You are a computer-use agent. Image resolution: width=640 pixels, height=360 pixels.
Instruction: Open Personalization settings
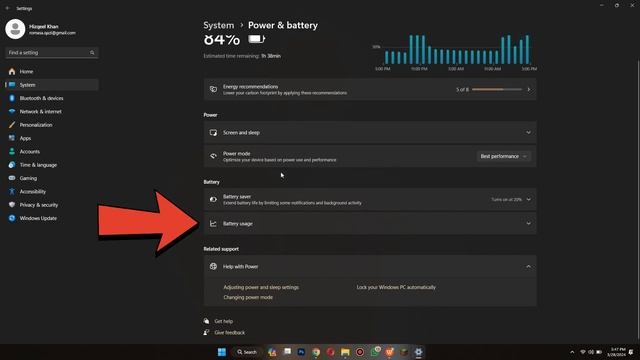coord(36,125)
